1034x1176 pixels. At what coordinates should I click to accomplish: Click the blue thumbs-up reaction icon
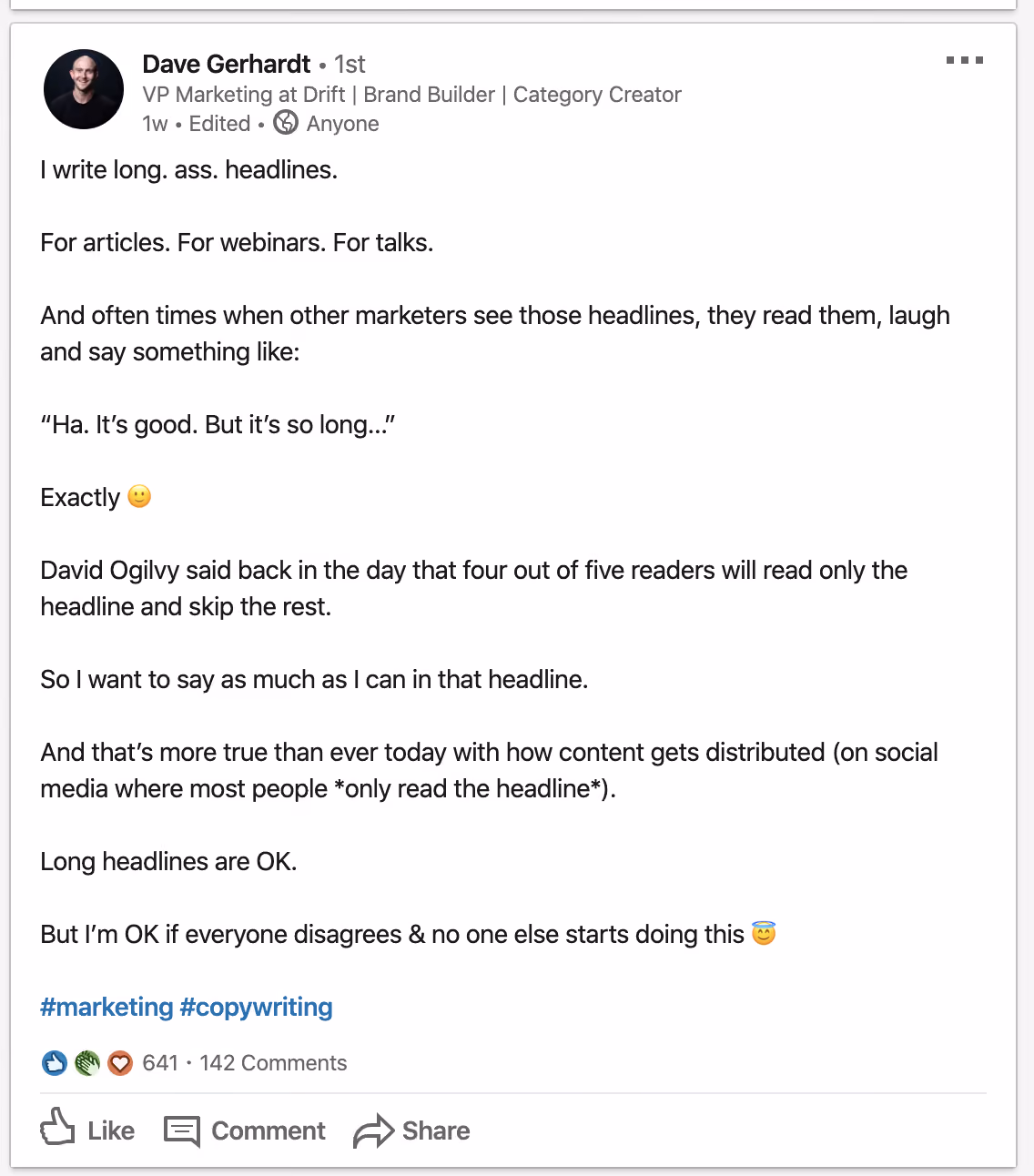click(55, 1062)
